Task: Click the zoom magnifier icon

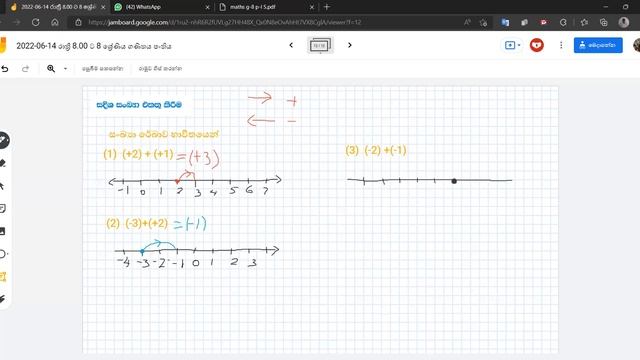Action: [51, 69]
